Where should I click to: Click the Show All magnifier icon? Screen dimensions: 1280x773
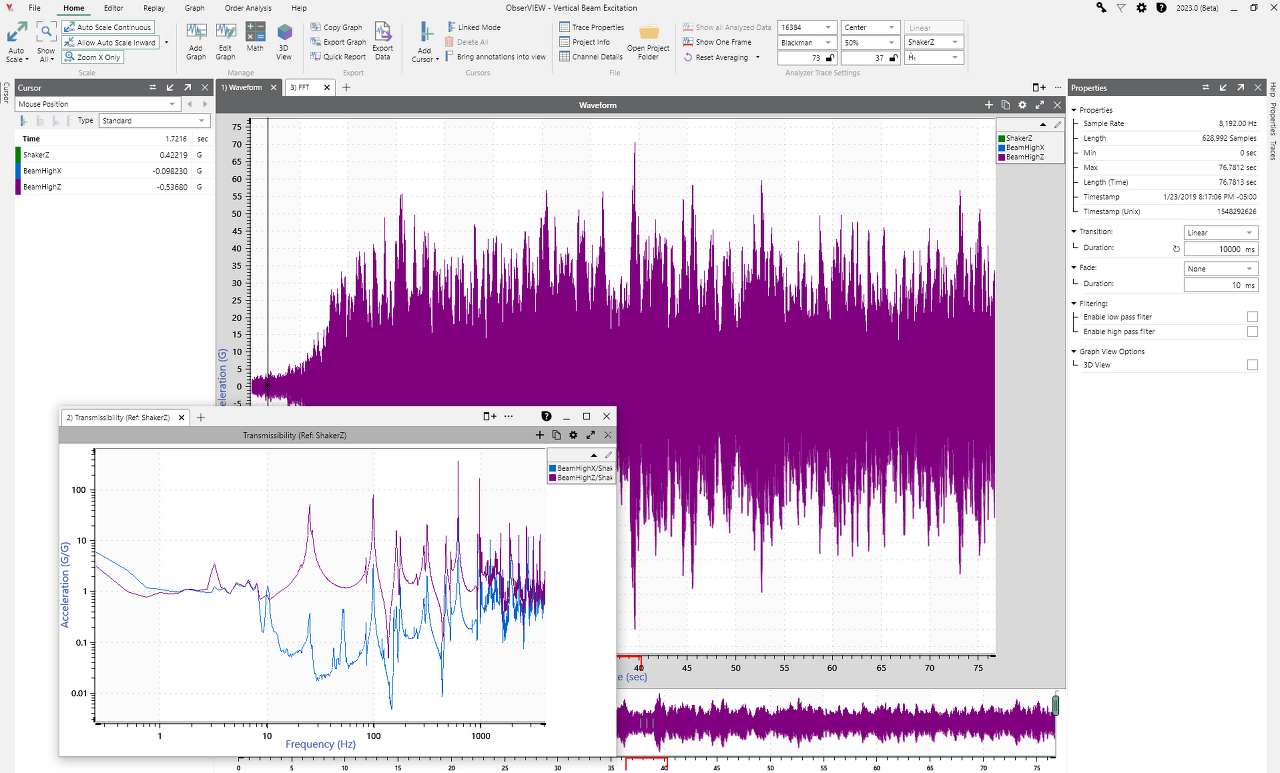pos(46,32)
